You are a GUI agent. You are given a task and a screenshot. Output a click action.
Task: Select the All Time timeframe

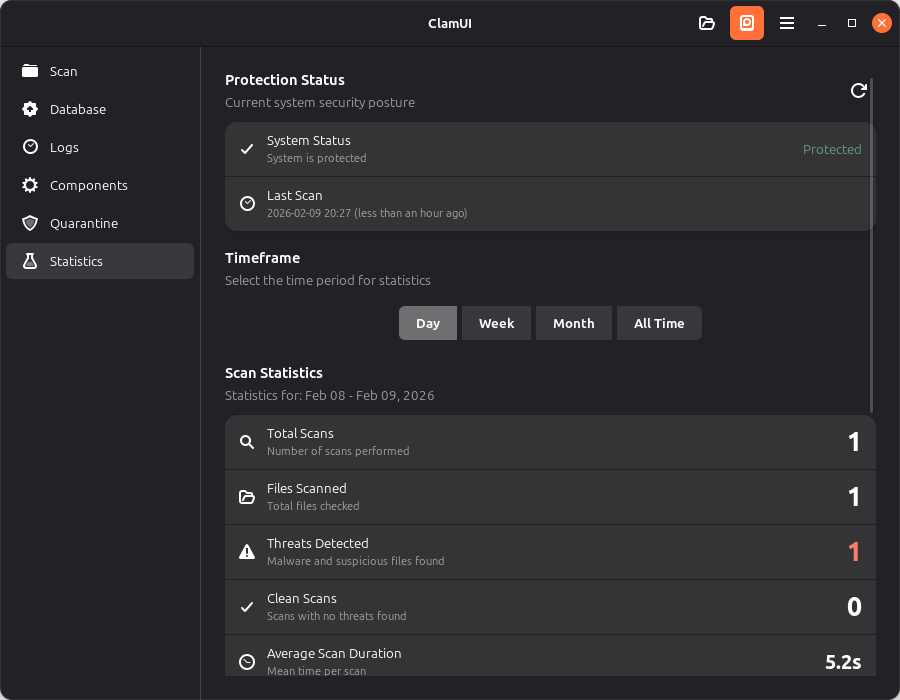(x=659, y=323)
